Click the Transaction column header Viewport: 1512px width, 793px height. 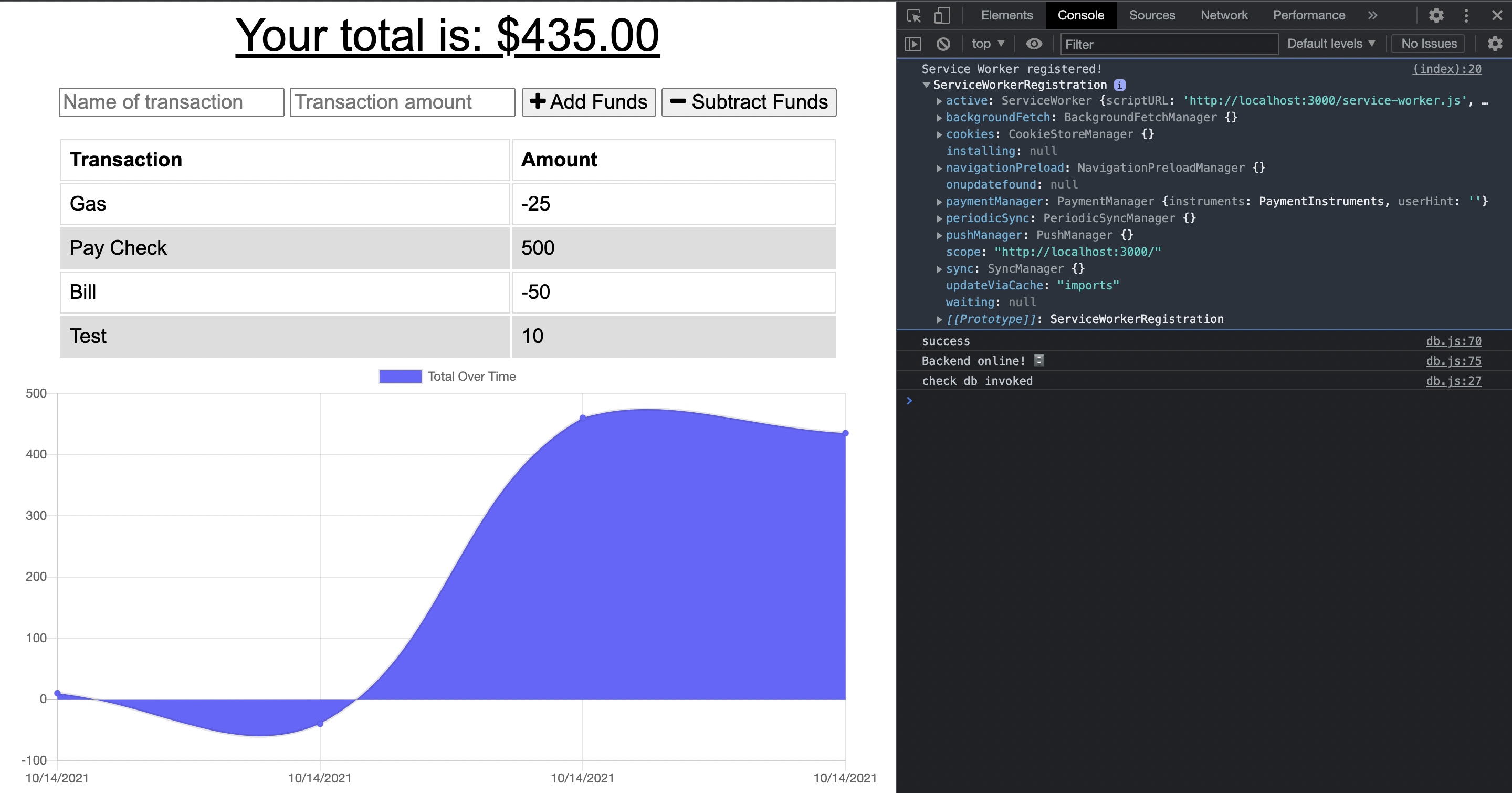pos(285,160)
